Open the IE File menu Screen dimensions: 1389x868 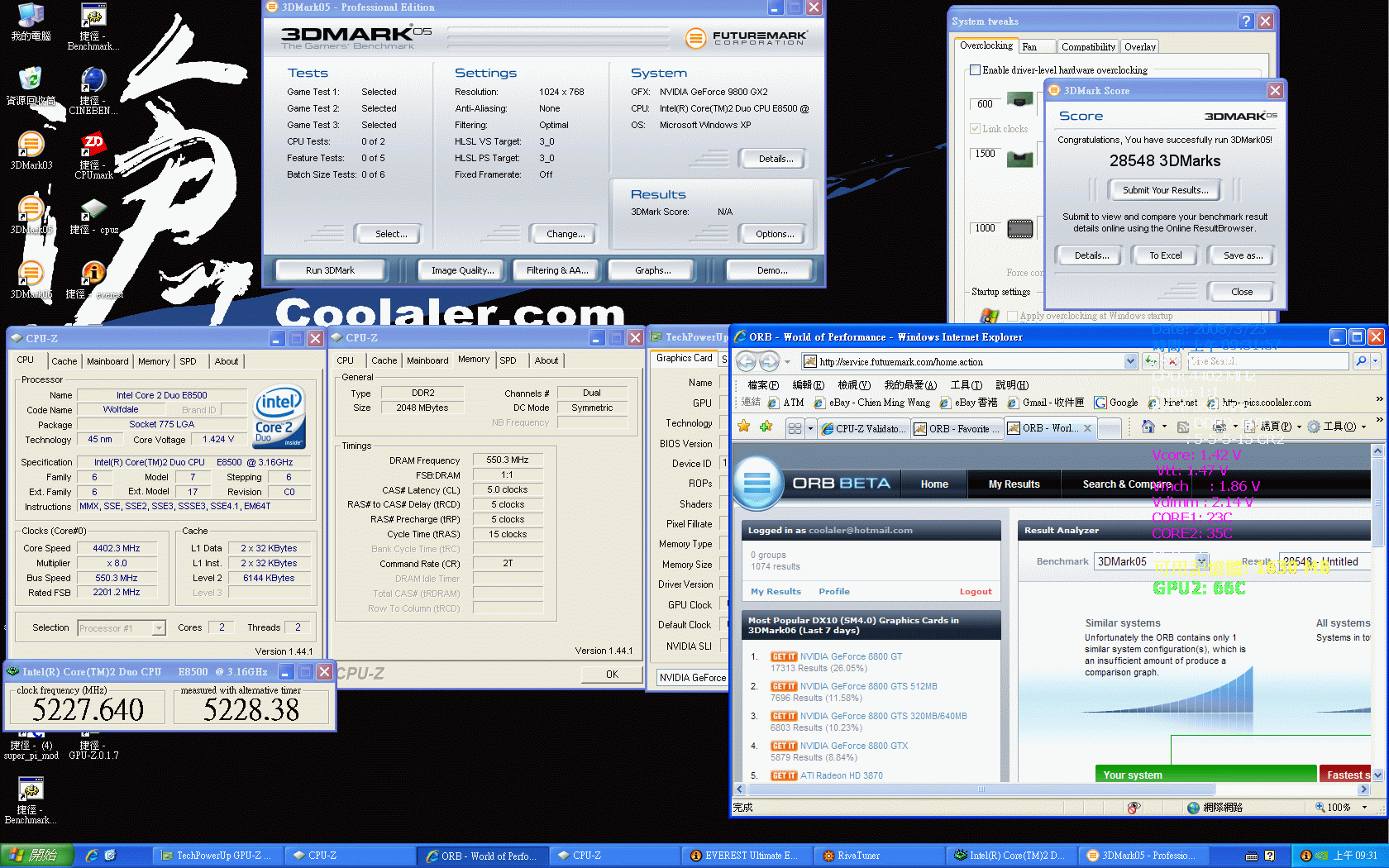point(762,385)
